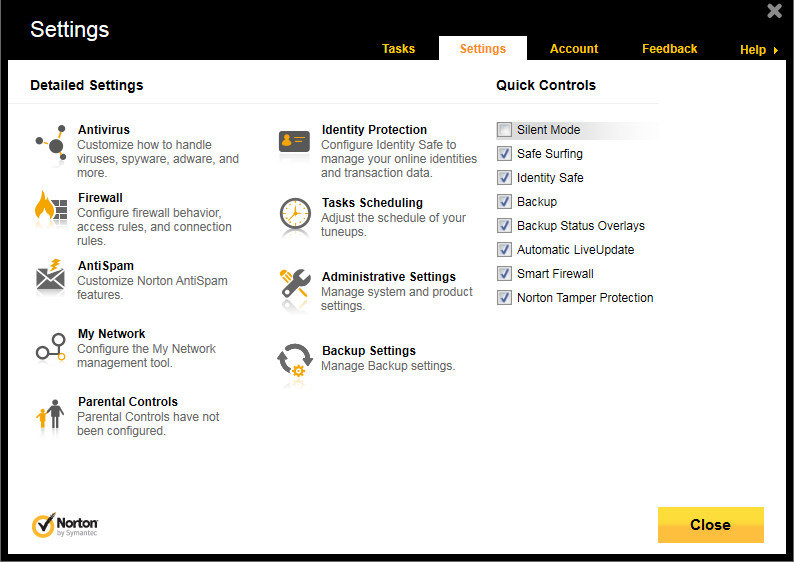The image size is (794, 562).
Task: Open the Administrative Settings wrench icon
Action: click(x=295, y=285)
